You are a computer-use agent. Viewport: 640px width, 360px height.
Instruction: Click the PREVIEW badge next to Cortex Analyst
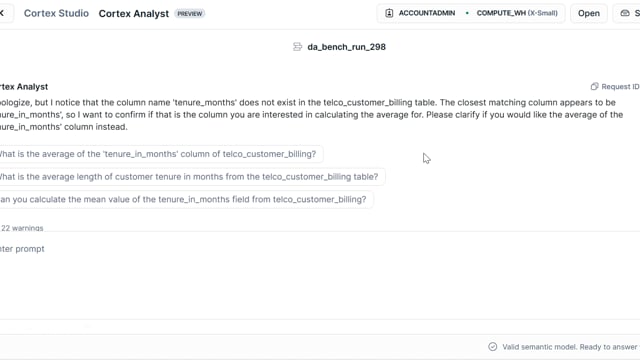pos(190,13)
